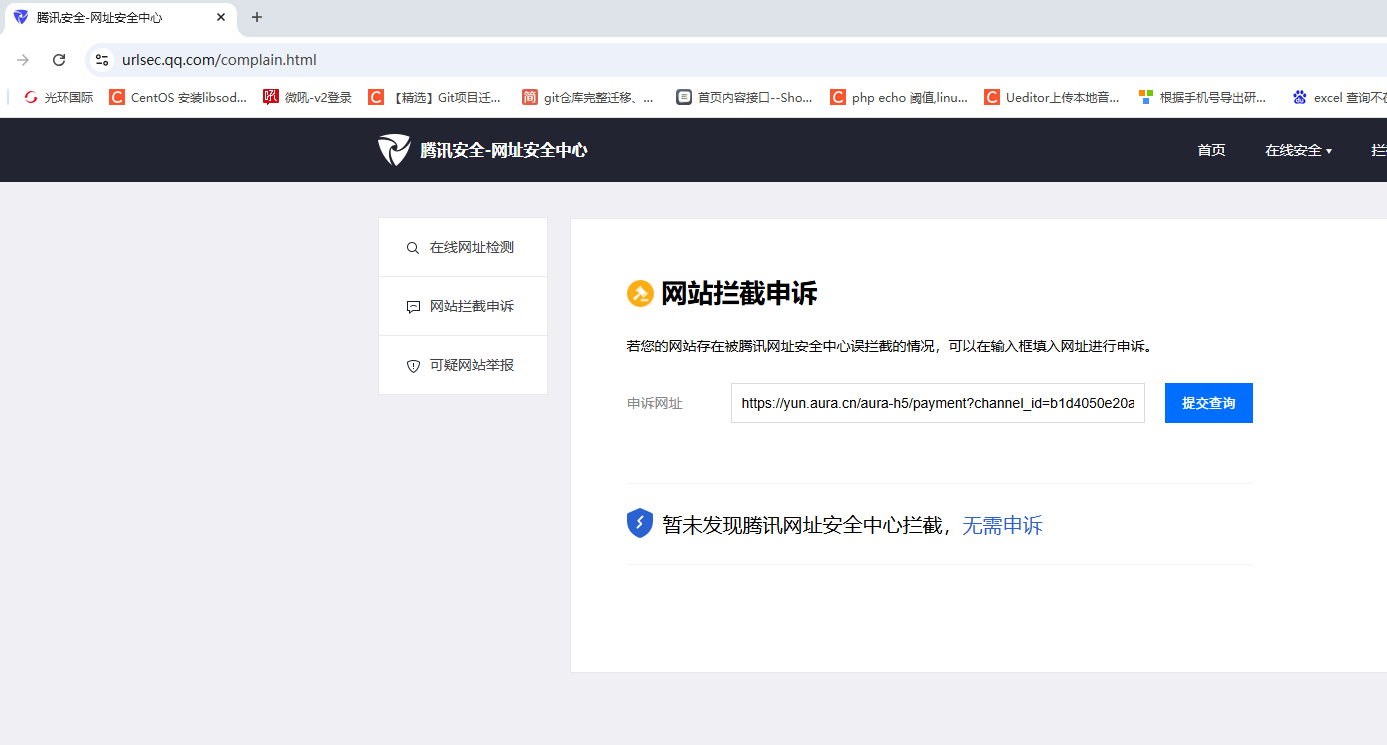This screenshot has width=1387, height=745.
Task: Click the 无需申诉 link
Action: 1002,525
